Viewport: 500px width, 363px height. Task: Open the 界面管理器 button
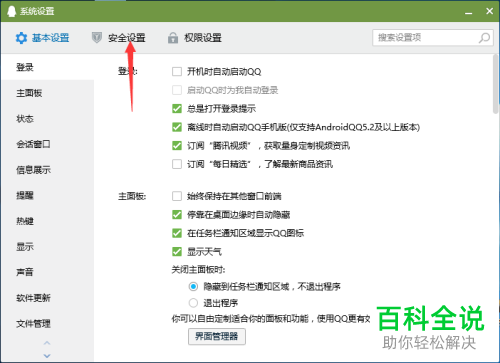click(x=217, y=336)
